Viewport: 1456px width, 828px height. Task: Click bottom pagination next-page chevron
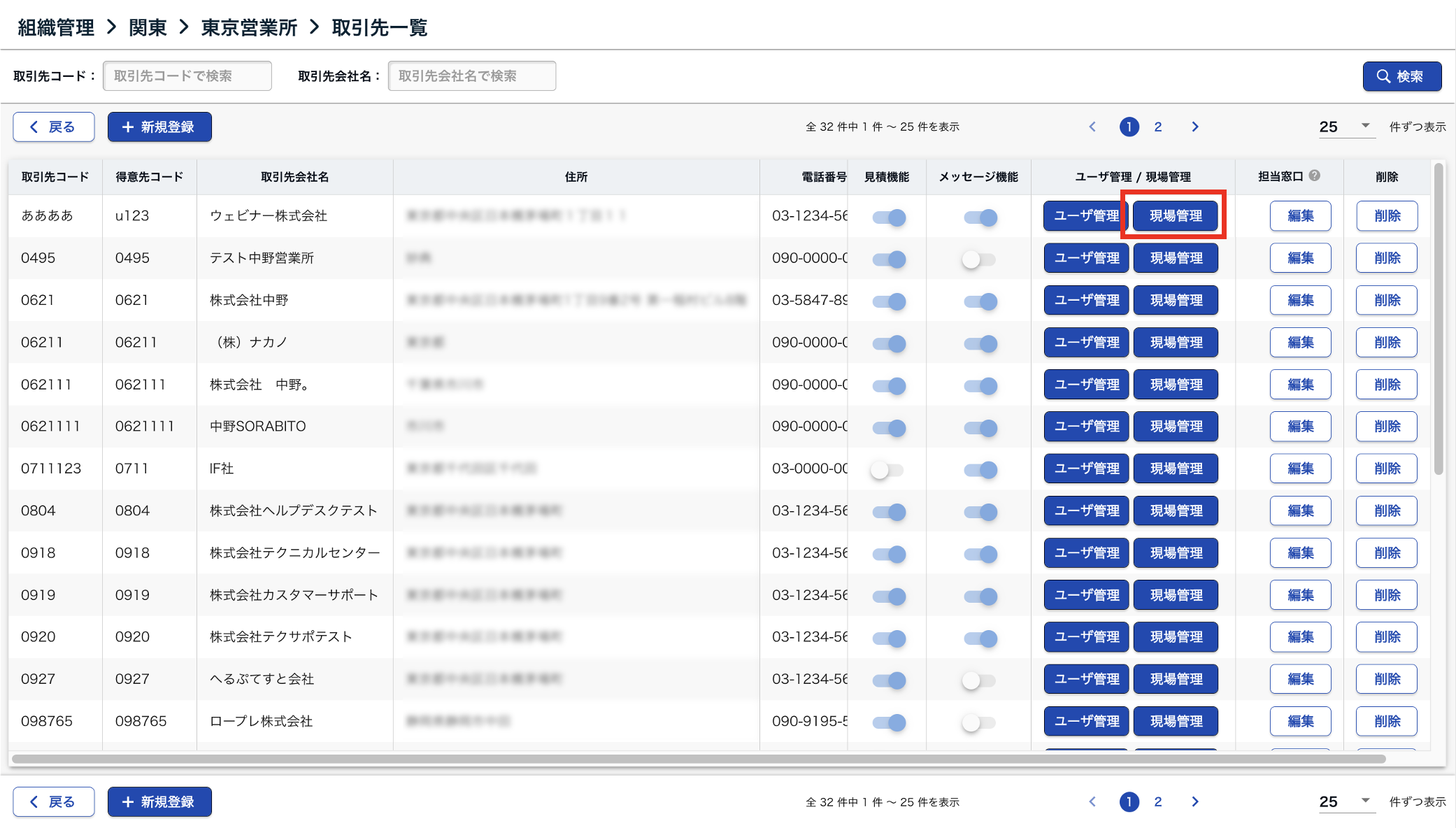pyautogui.click(x=1194, y=801)
